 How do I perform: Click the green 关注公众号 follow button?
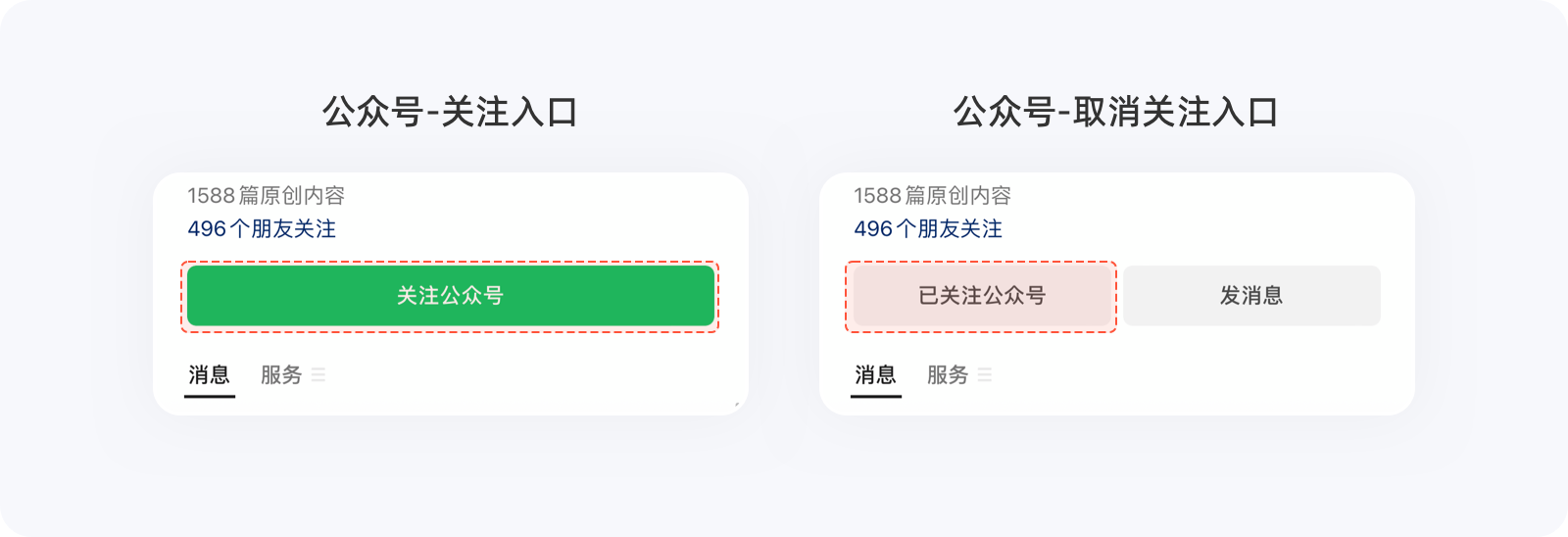pos(450,295)
